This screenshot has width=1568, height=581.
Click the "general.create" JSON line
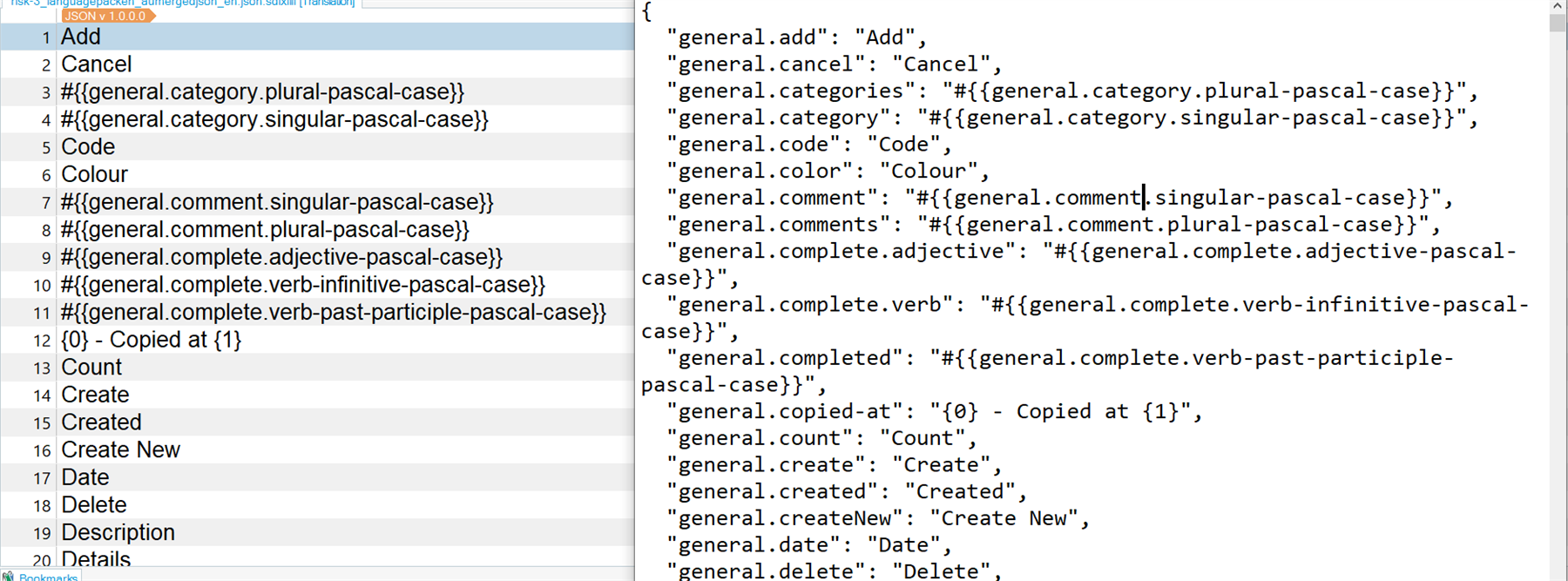click(834, 465)
